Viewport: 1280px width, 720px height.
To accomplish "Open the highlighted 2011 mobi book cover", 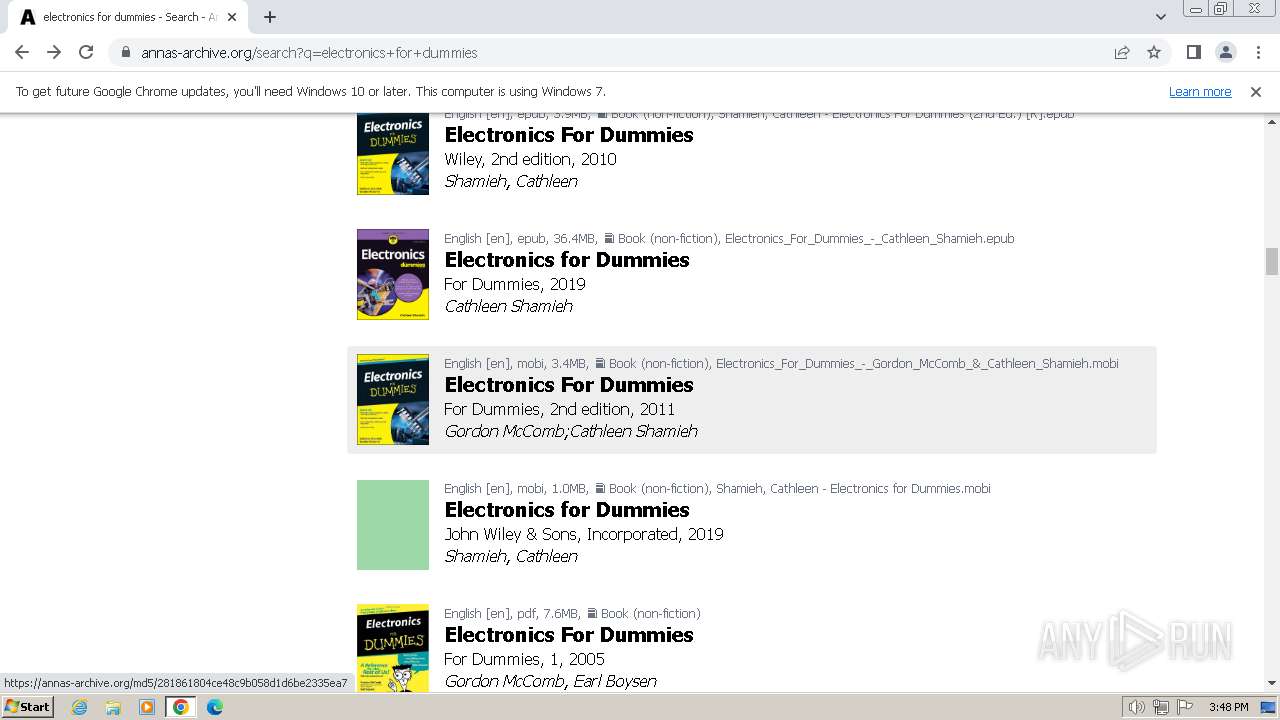I will 393,399.
